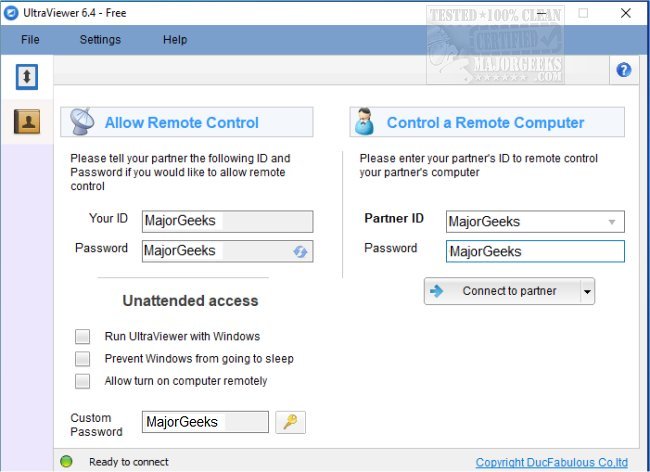Click the blue help question mark icon
This screenshot has width=650, height=472.
coord(624,70)
